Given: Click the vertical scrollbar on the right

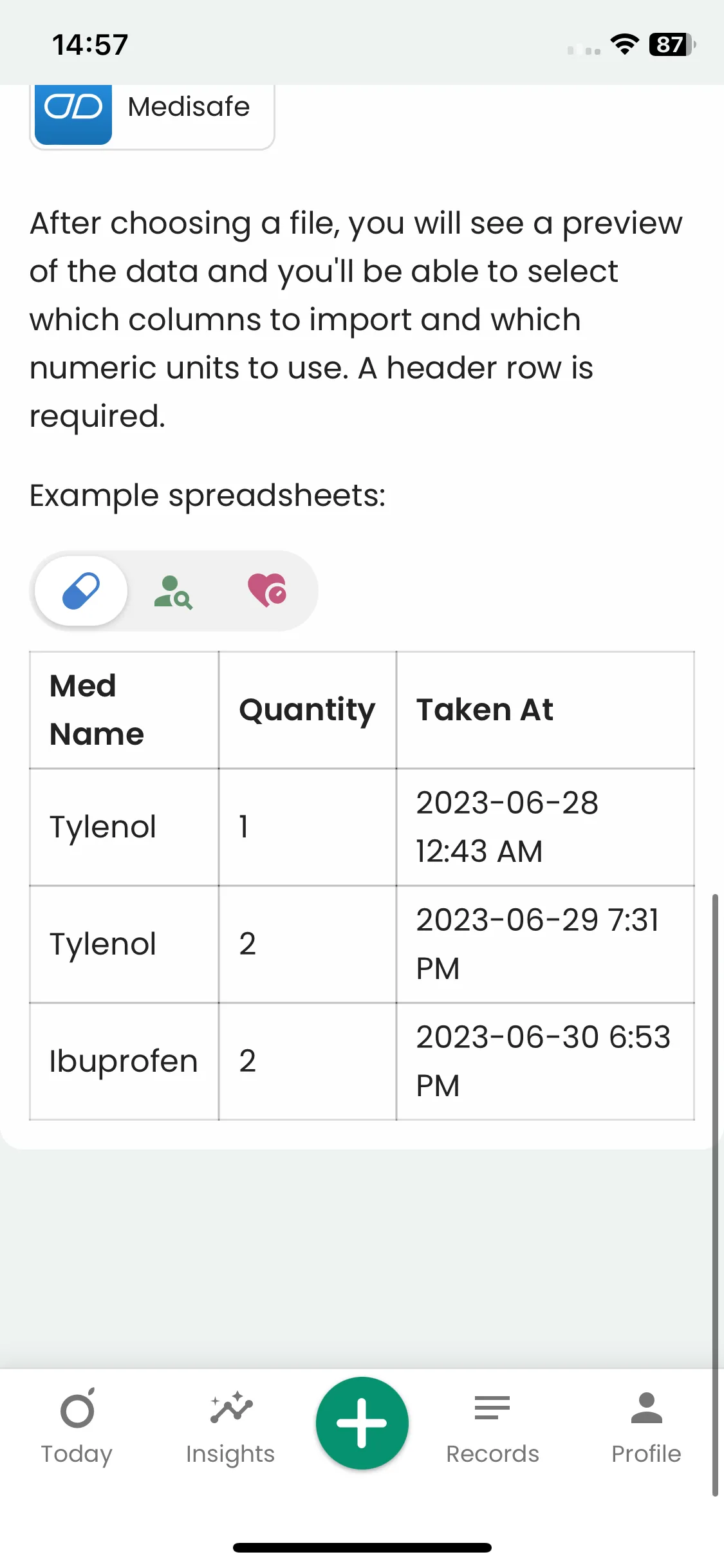Looking at the screenshot, I should [714, 1191].
